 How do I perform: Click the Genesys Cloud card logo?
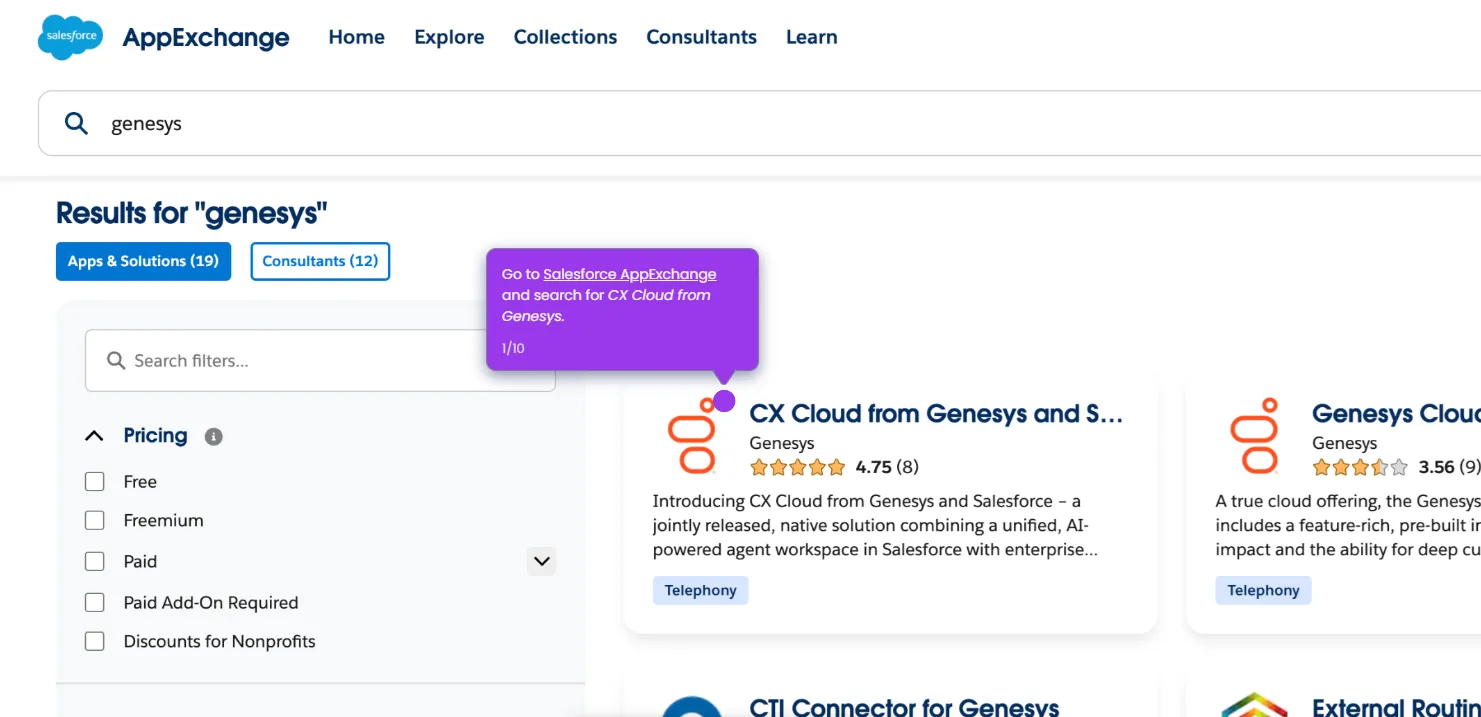(1254, 435)
